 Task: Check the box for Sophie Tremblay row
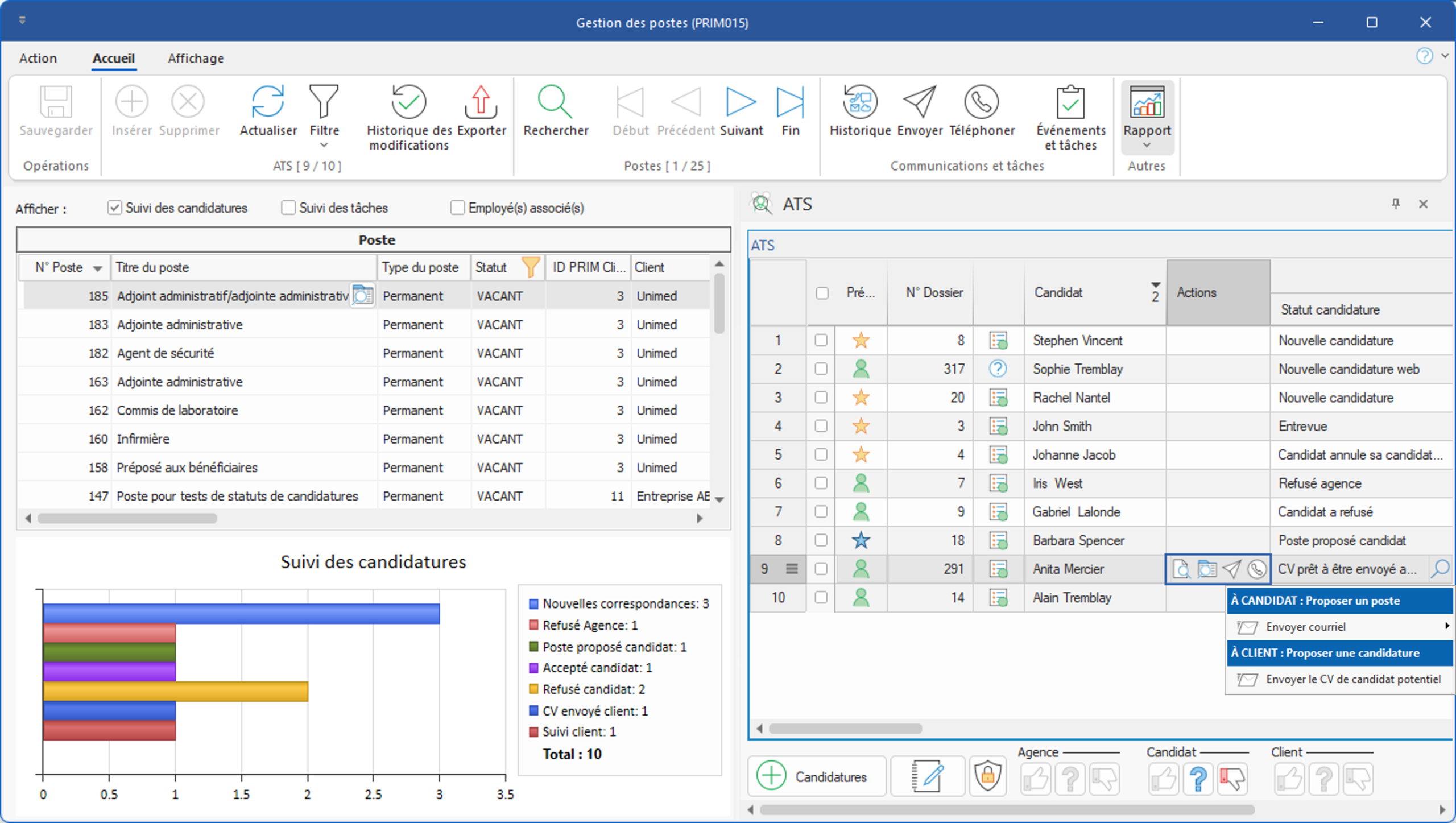pyautogui.click(x=821, y=369)
